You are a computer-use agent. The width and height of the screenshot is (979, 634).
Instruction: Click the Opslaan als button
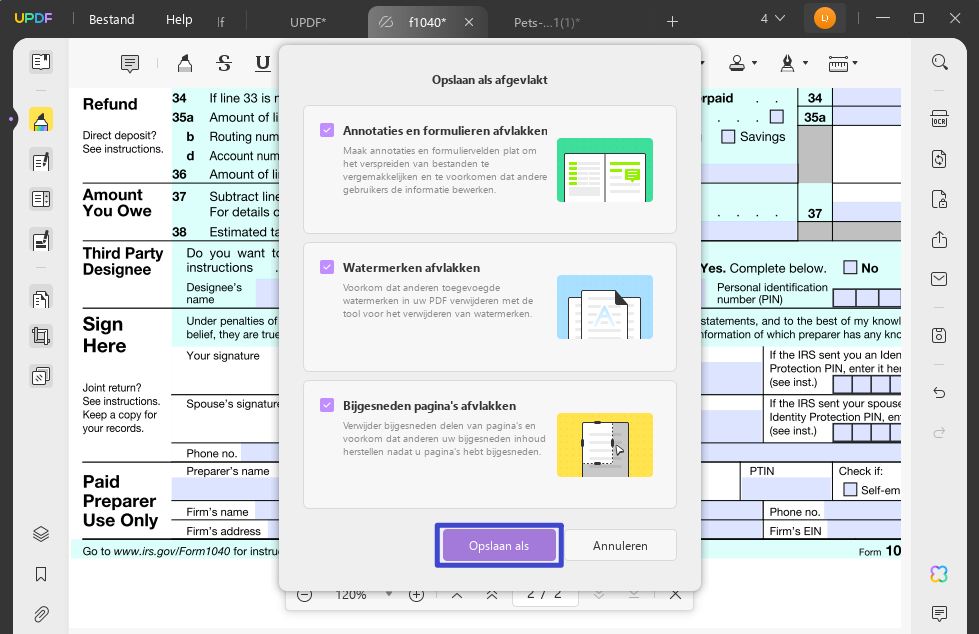coord(499,545)
